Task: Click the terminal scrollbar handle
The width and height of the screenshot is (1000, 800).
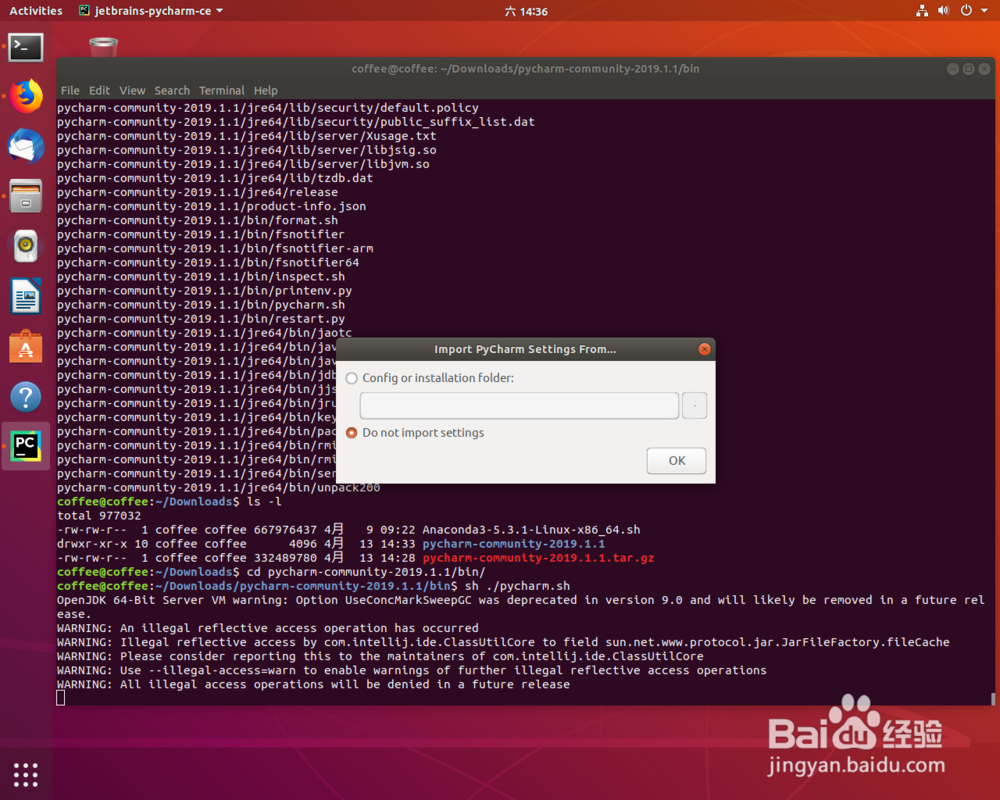Action: point(992,699)
